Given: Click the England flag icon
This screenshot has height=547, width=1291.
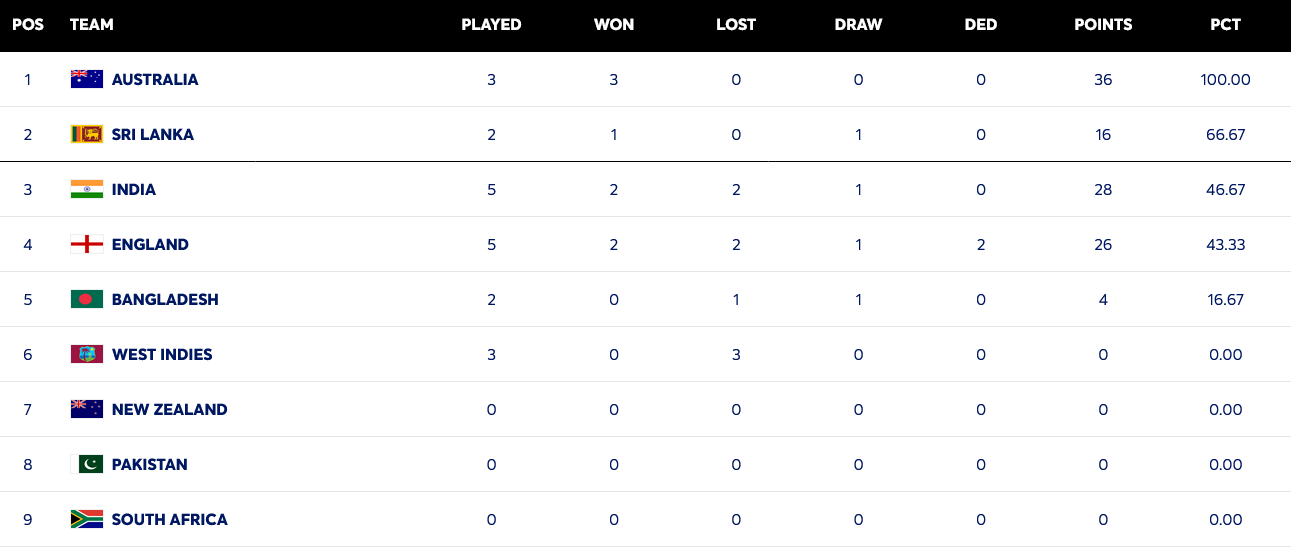Looking at the screenshot, I should (87, 244).
